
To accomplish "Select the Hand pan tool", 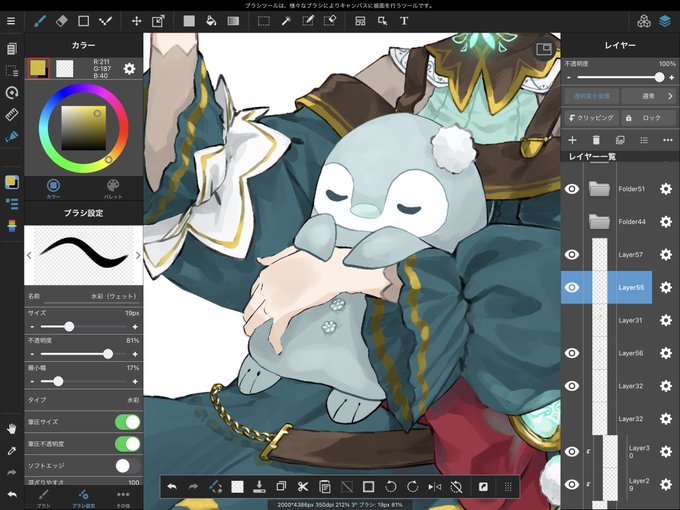I will 12,429.
